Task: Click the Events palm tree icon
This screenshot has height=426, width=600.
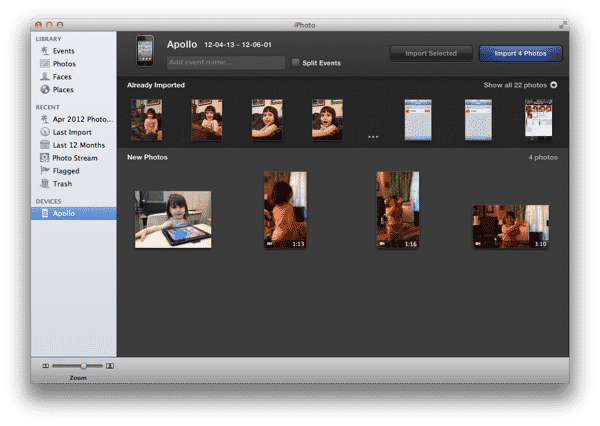Action: click(x=45, y=51)
